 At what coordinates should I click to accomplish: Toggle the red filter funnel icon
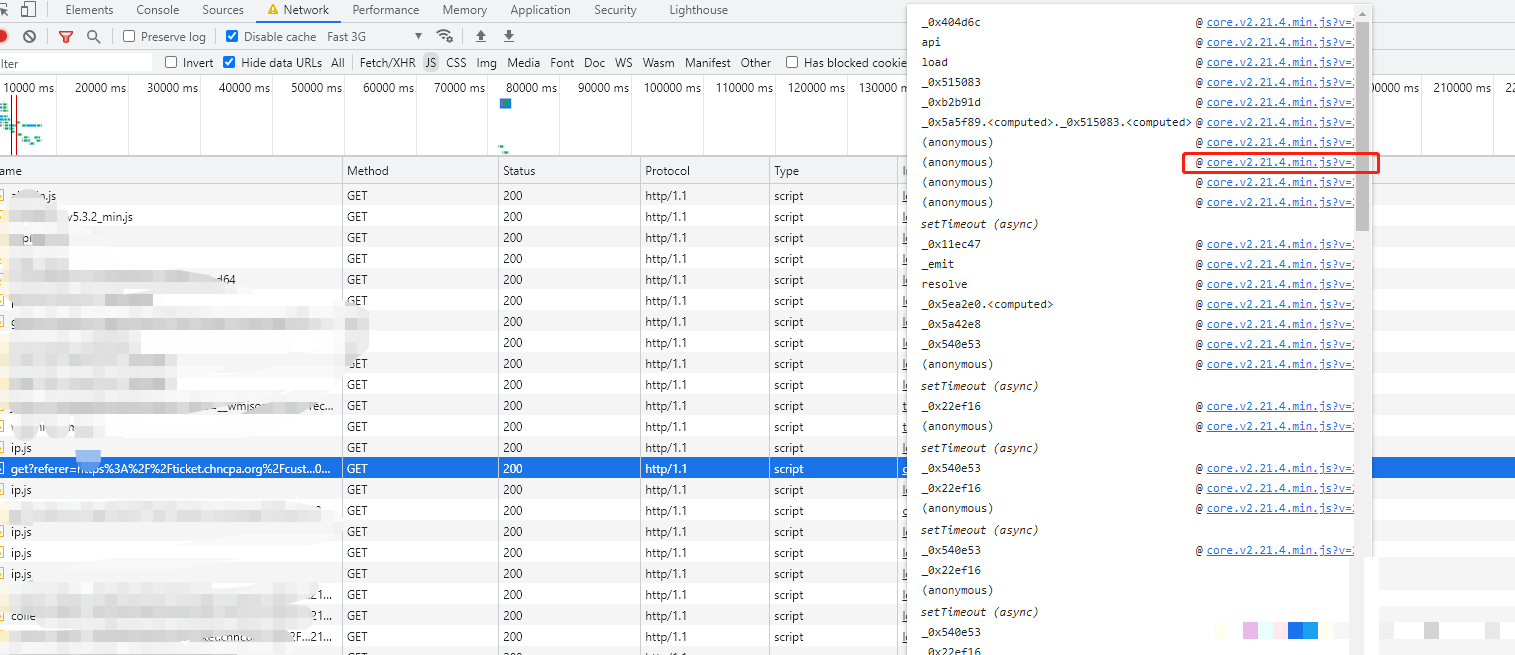(66, 36)
